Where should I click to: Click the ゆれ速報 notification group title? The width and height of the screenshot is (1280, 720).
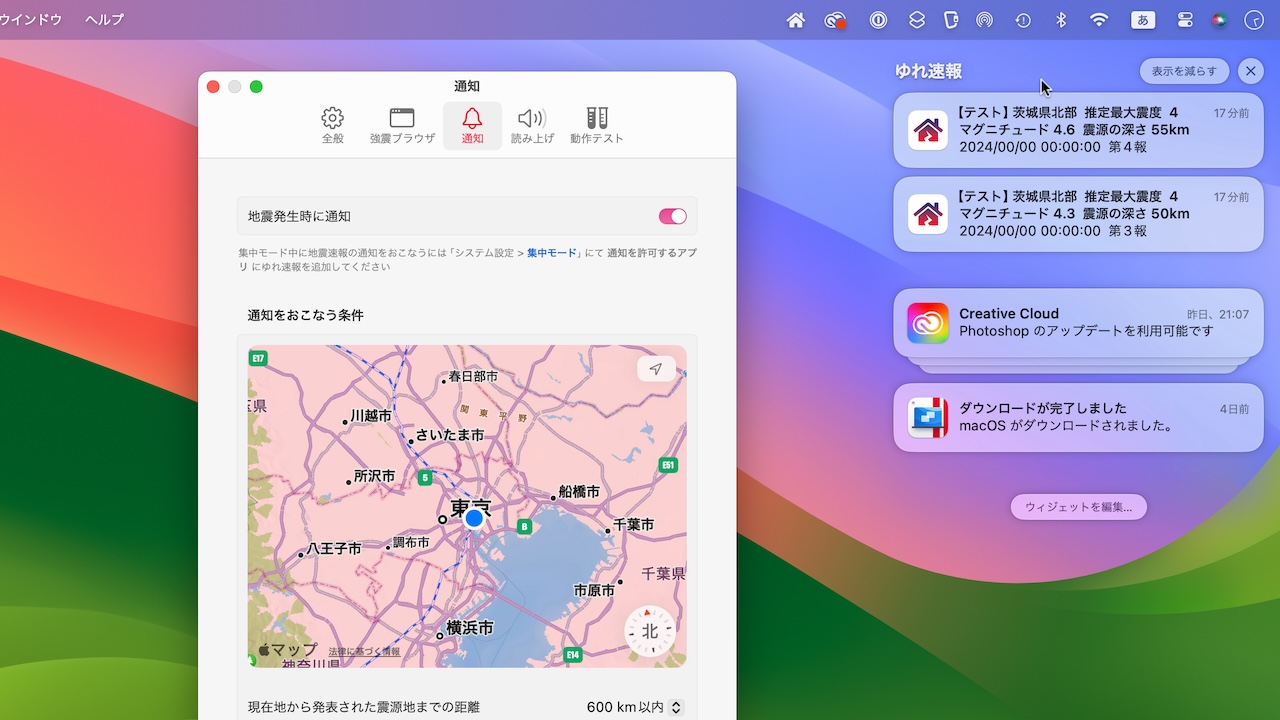[928, 71]
